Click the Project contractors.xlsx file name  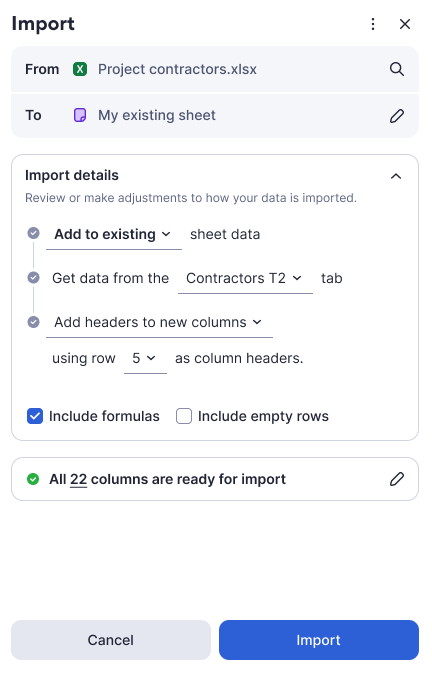(x=177, y=69)
